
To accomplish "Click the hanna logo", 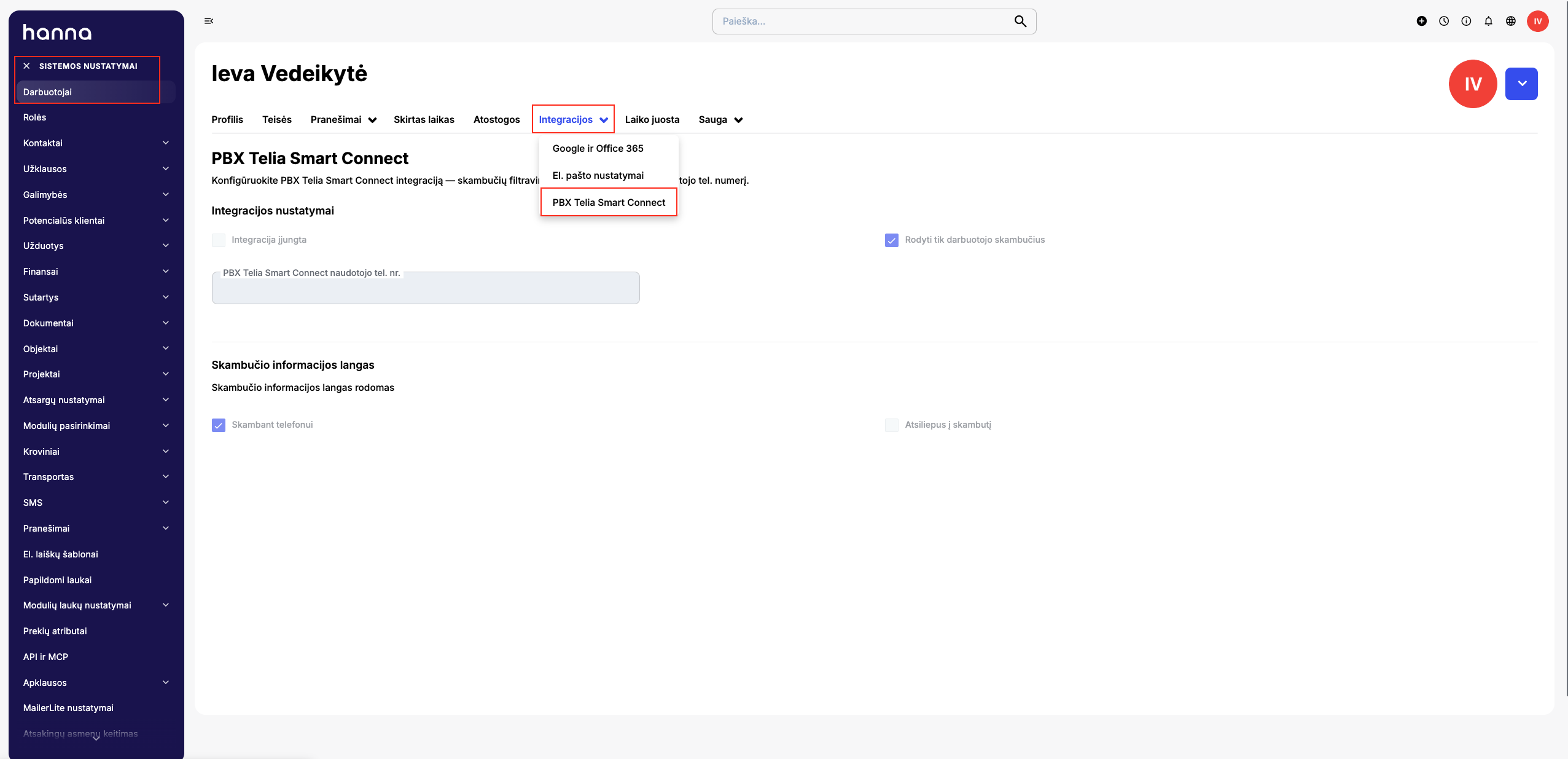I will (x=57, y=32).
